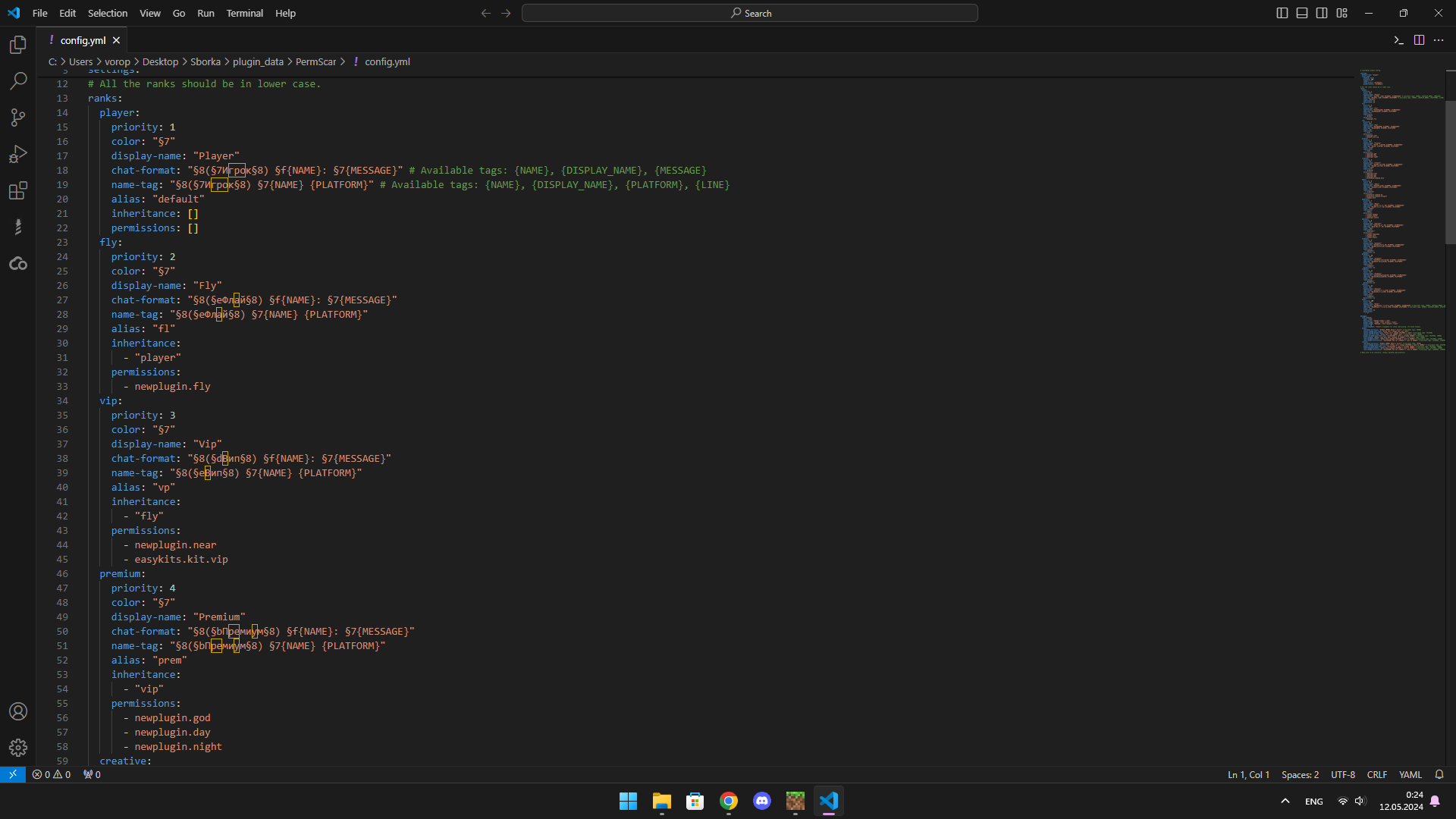The width and height of the screenshot is (1456, 819).
Task: Open the Terminal menu
Action: tap(244, 13)
